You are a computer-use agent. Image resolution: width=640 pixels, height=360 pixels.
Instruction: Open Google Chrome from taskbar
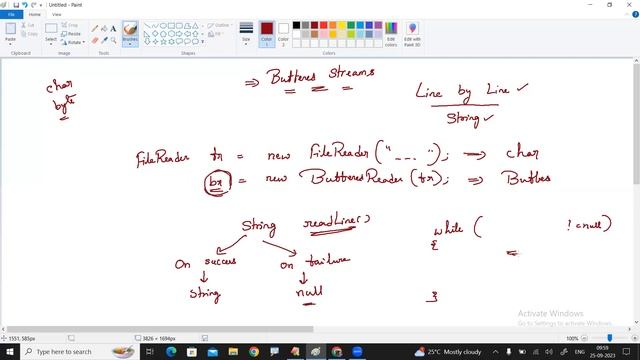pos(254,351)
